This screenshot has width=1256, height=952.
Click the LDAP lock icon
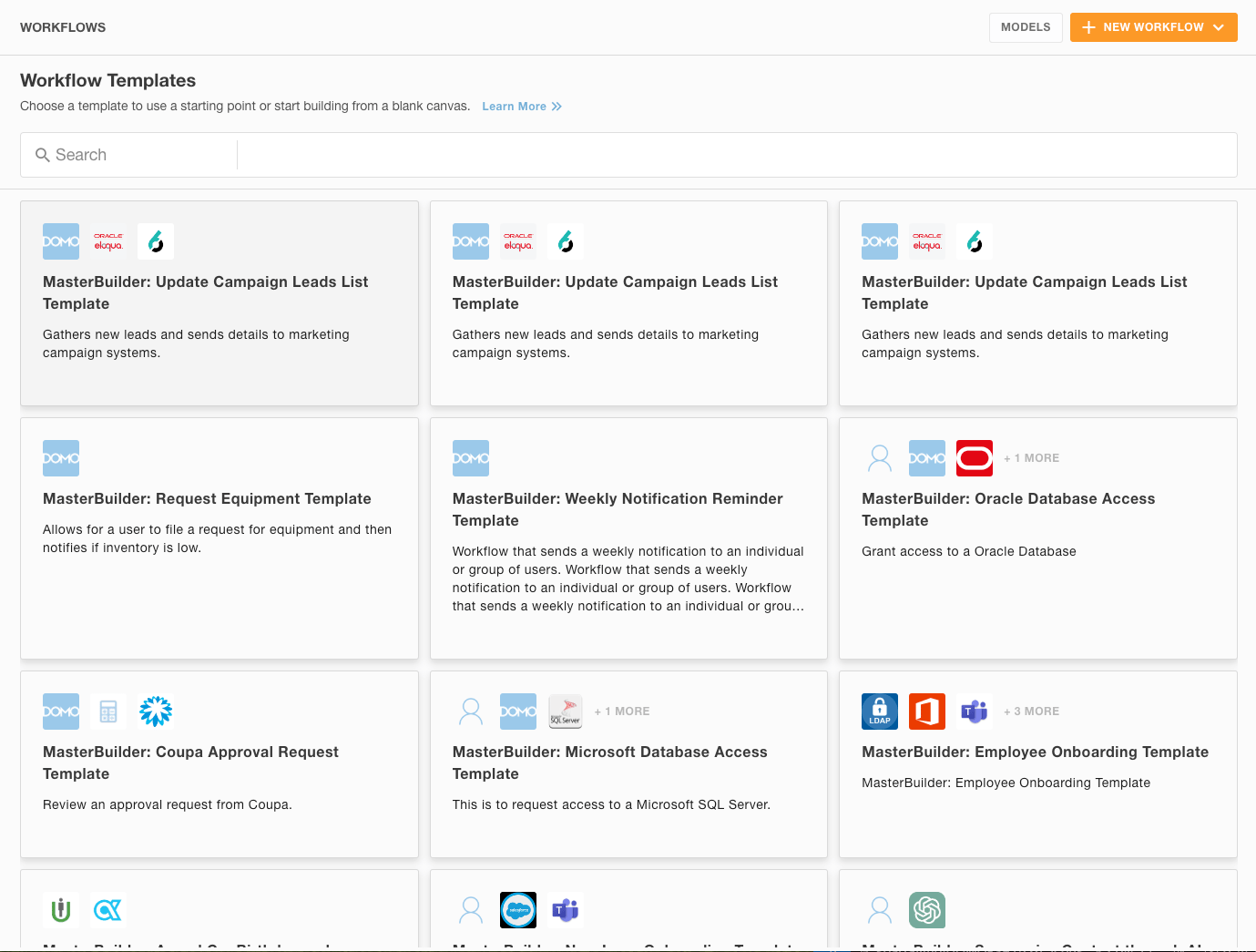(880, 711)
